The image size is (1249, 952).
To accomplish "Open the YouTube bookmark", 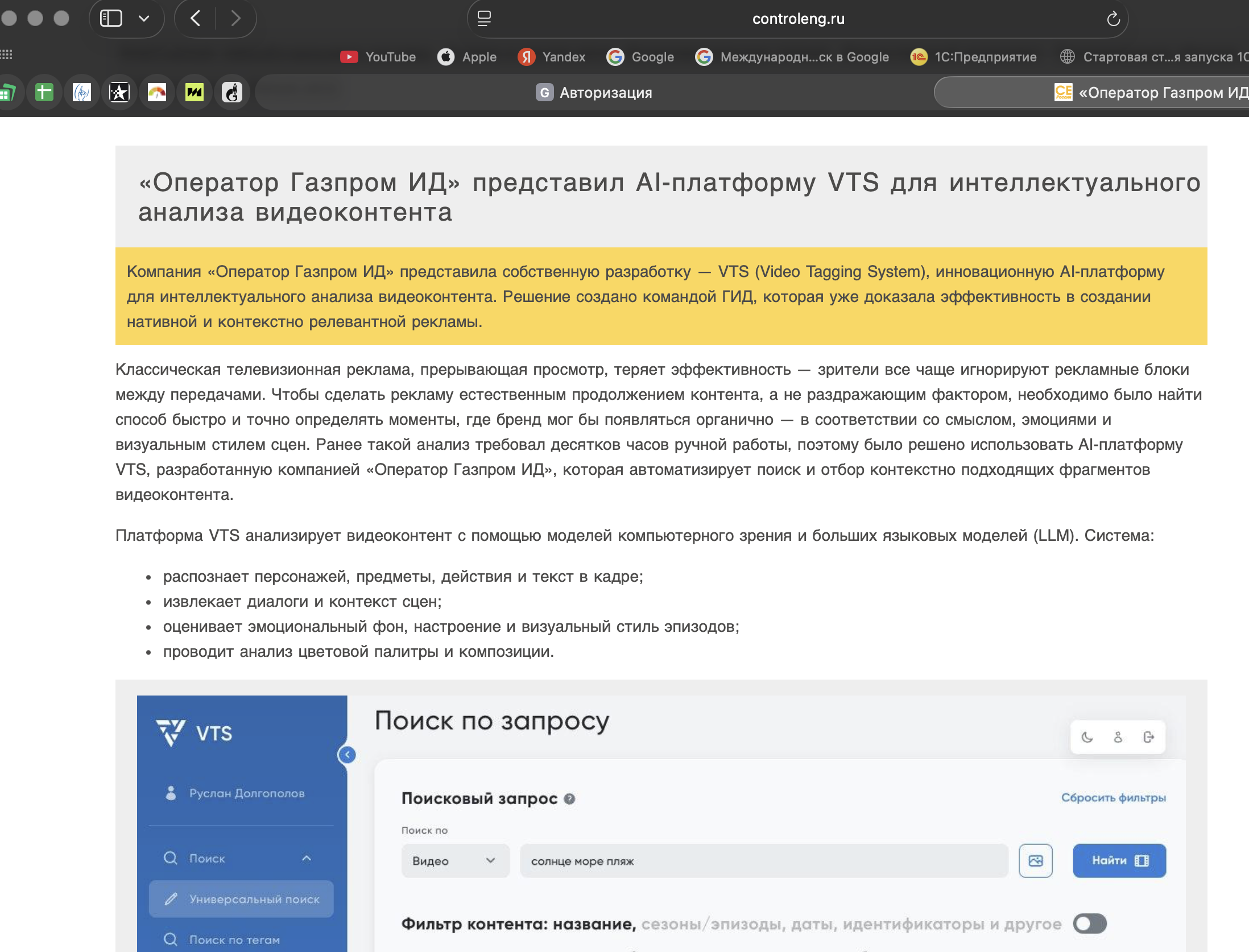I will tap(378, 57).
